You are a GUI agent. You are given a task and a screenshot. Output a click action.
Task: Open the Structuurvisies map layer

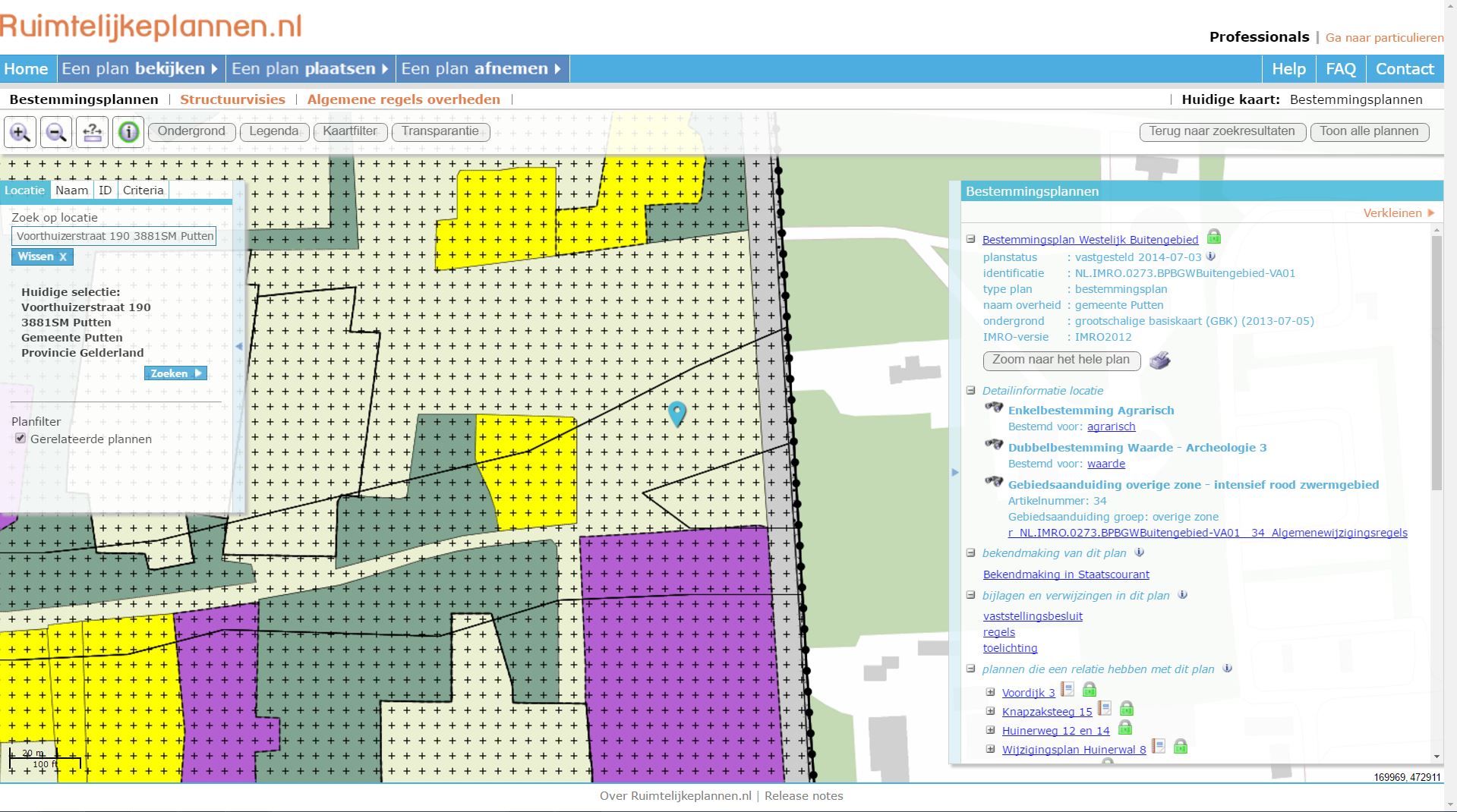[x=233, y=99]
